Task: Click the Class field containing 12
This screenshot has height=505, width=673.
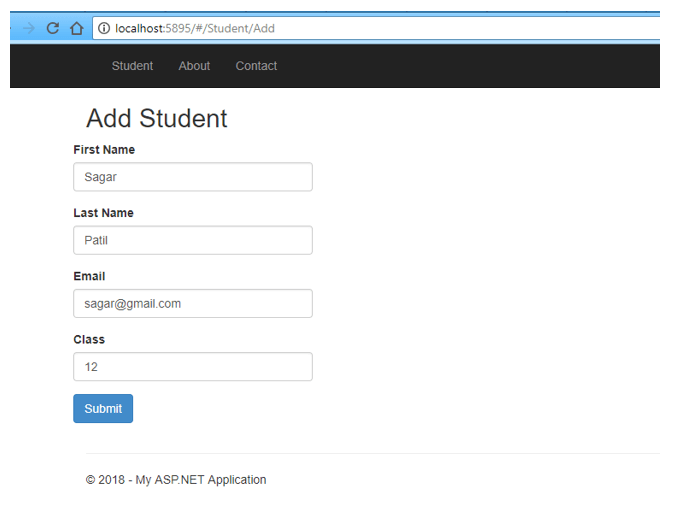Action: point(193,367)
